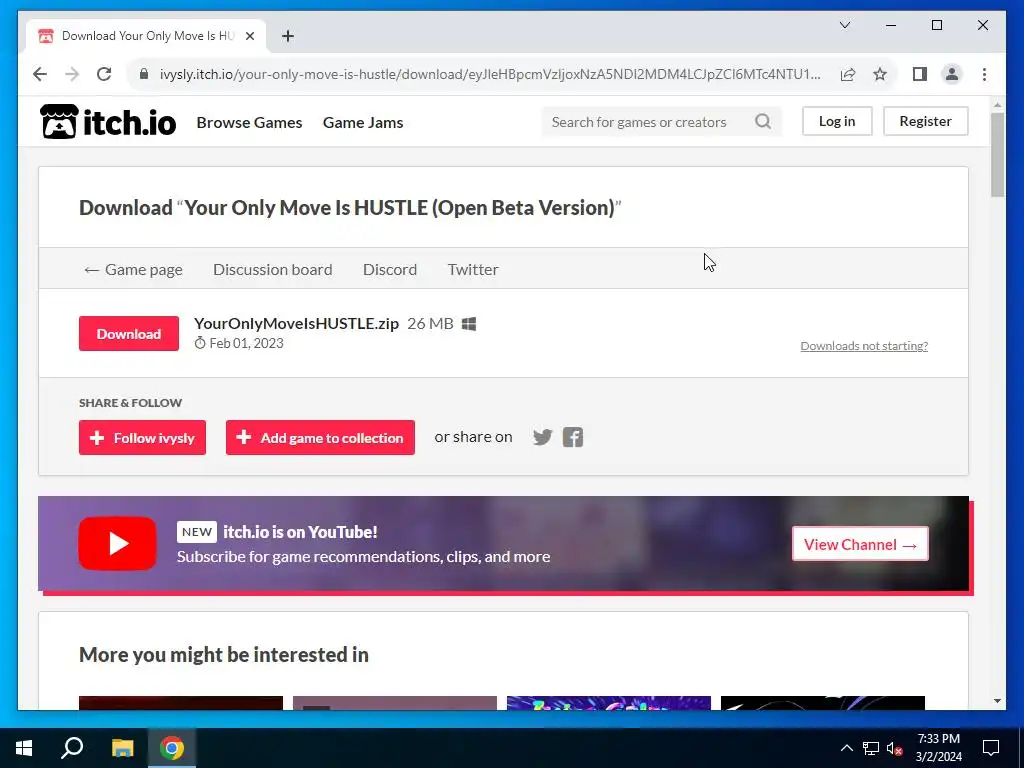The image size is (1024, 768).
Task: Click the network tray icon
Action: [x=871, y=748]
